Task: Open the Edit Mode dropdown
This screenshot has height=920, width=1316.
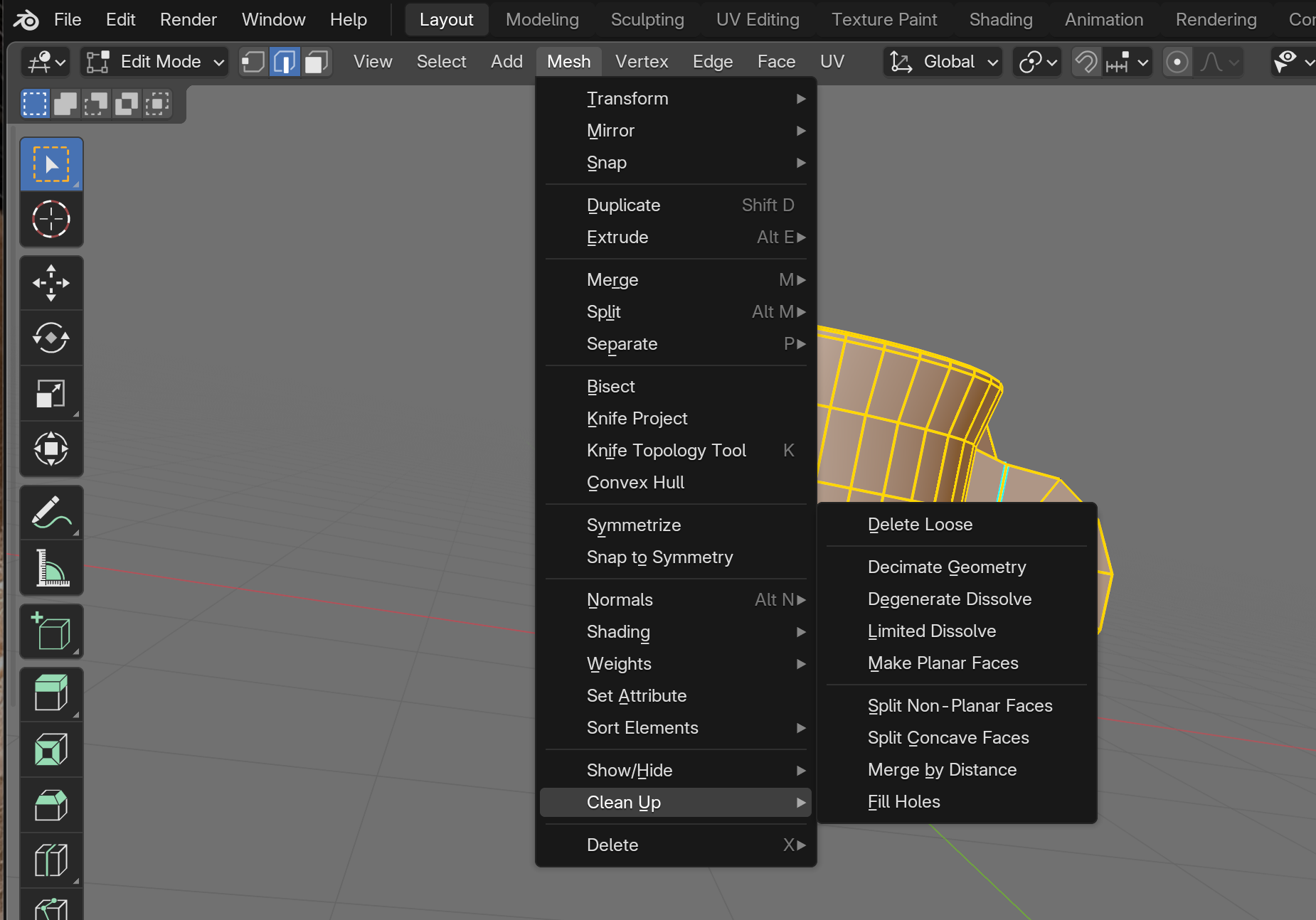Action: pos(154,62)
